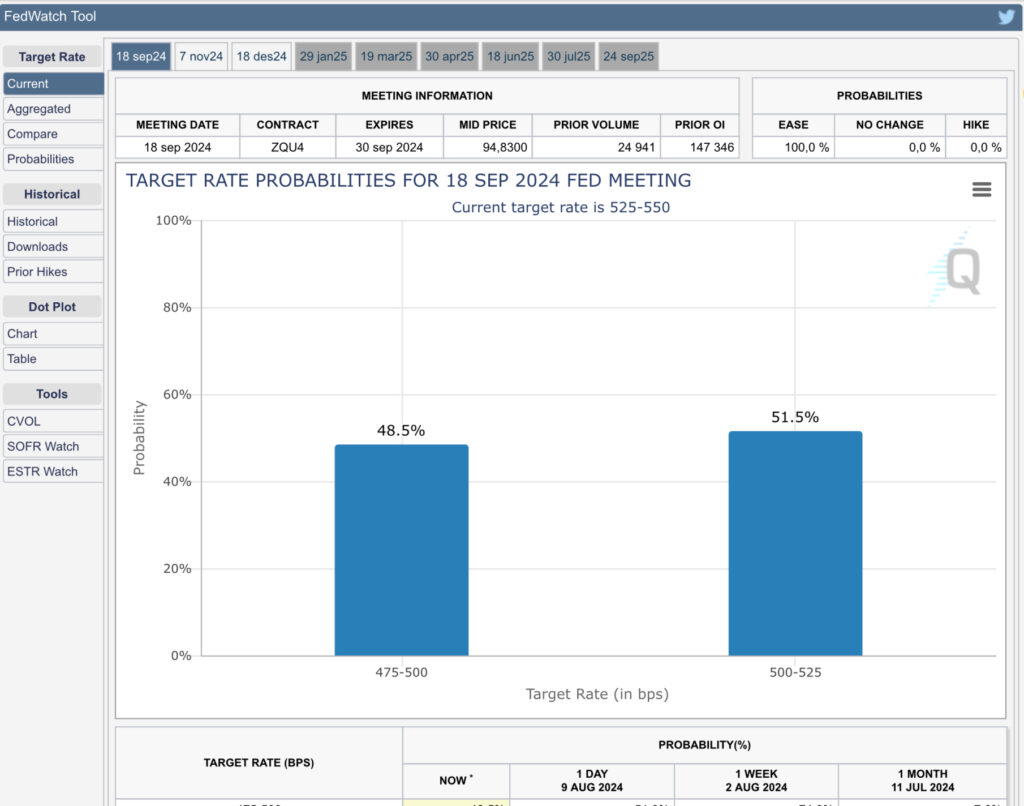Click the 100,0 % ease probability
The width and height of the screenshot is (1024, 806).
[x=807, y=148]
